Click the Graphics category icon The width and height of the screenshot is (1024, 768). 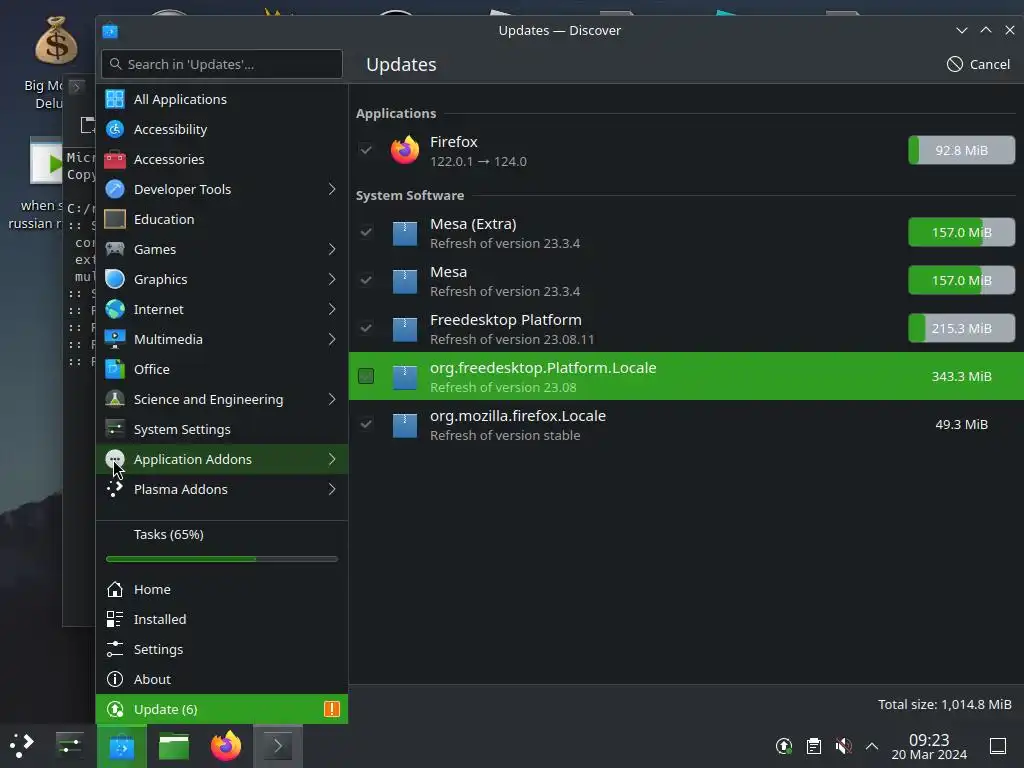coord(115,280)
